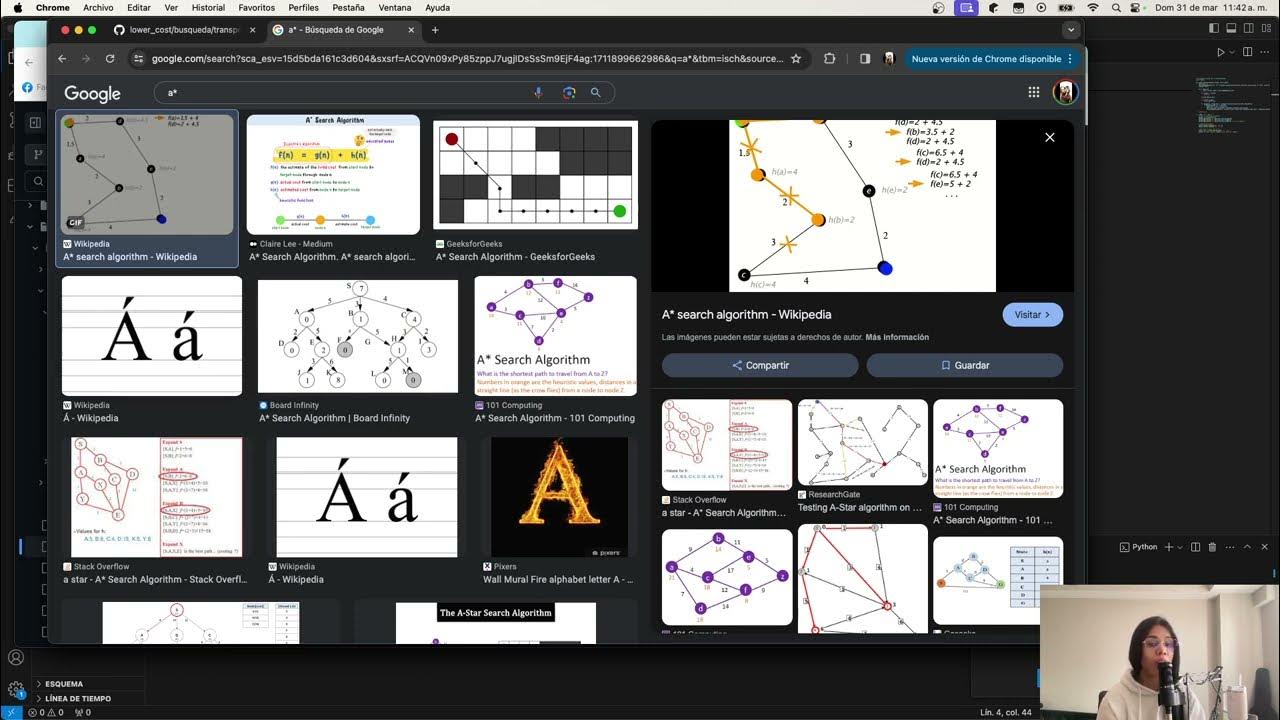Click the large A* preview image
Viewport: 1280px width, 720px height.
pyautogui.click(x=862, y=205)
